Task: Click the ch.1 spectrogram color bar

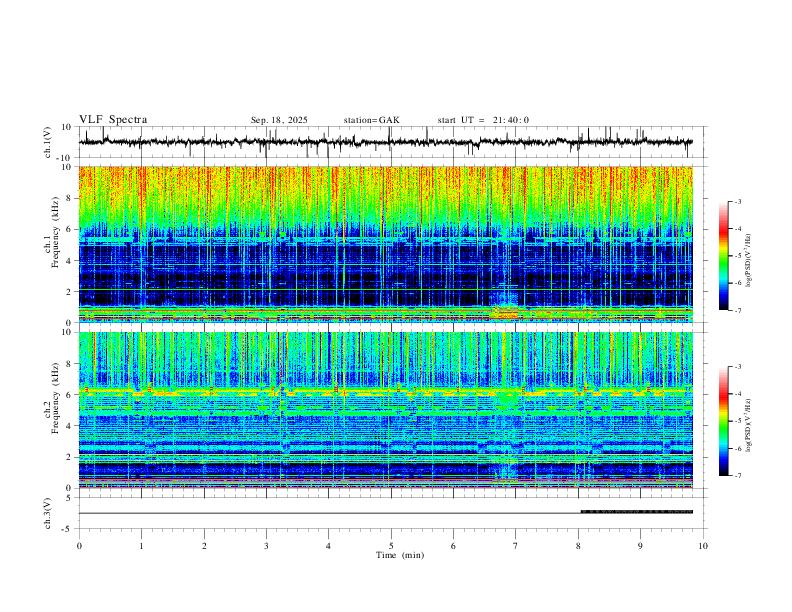Action: click(x=723, y=256)
